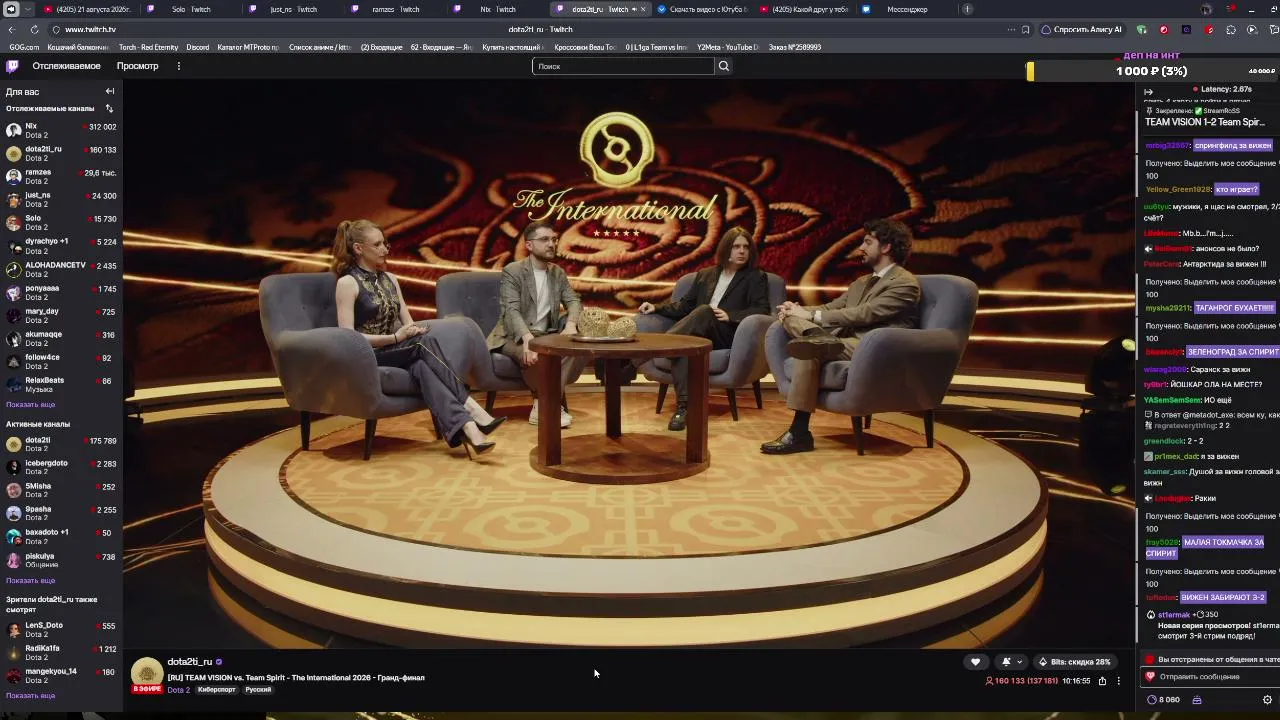Open stream three-dot options menu
This screenshot has height=720, width=1280.
tap(1119, 681)
